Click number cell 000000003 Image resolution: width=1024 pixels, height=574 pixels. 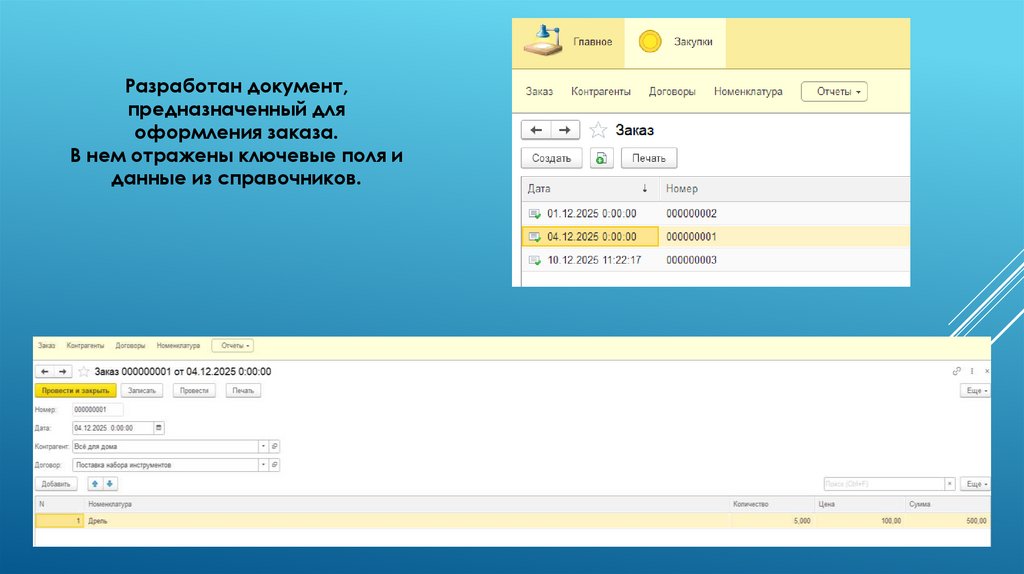click(x=692, y=260)
